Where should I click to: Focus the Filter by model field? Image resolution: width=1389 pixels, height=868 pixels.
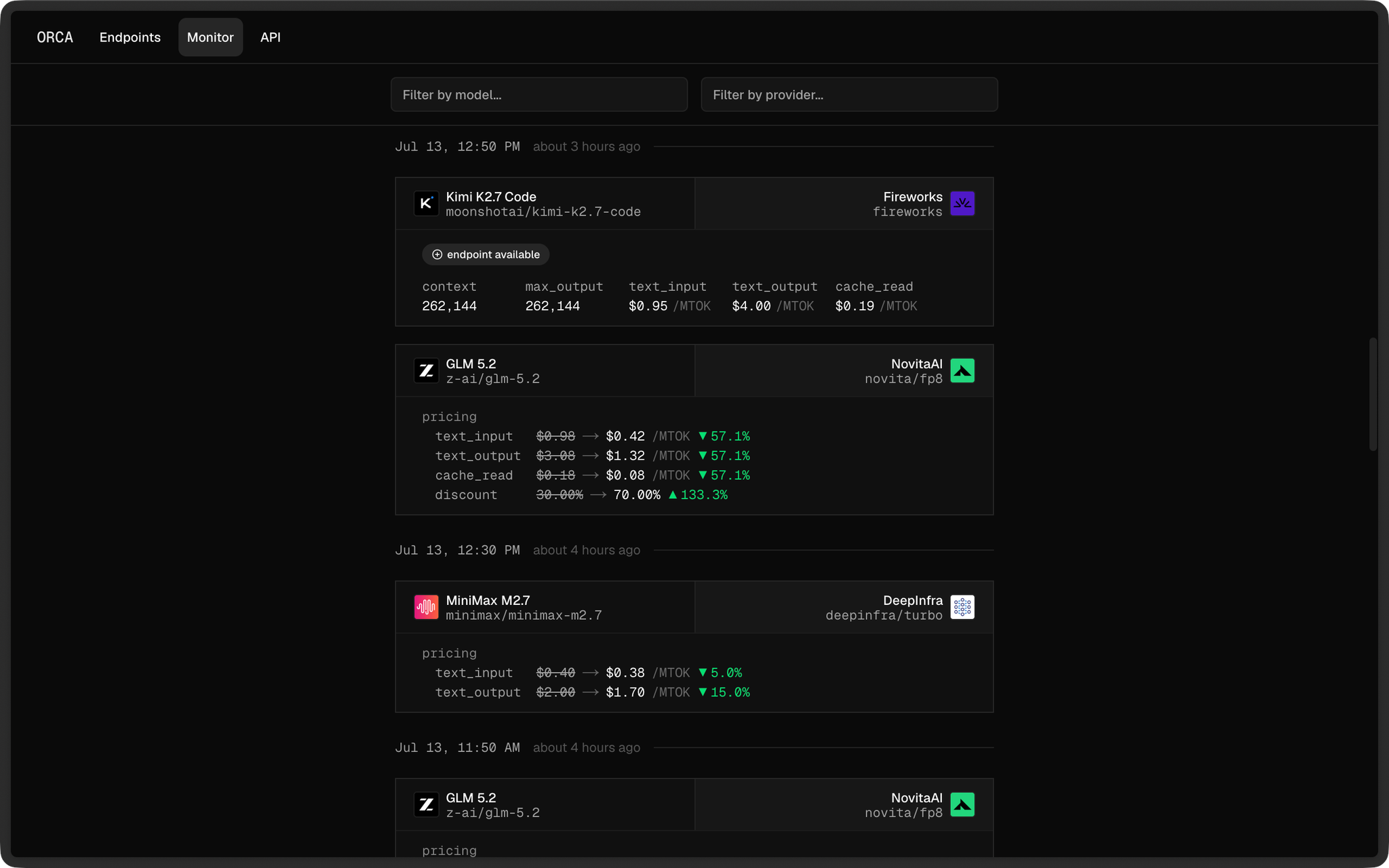(539, 94)
